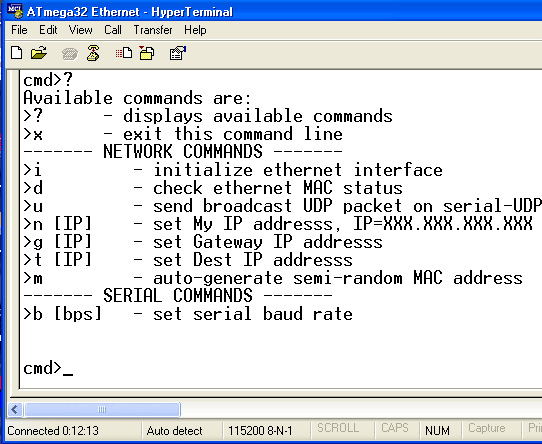Click the horizontal scrollbar thumb

pyautogui.click(x=102, y=410)
